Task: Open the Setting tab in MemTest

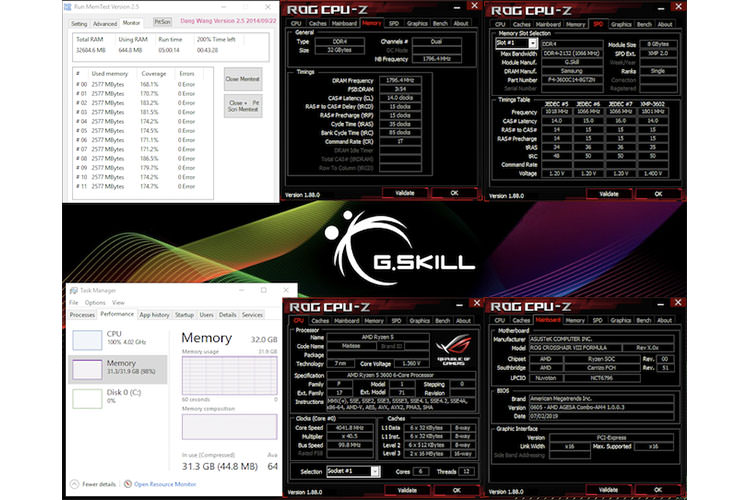Action: (79, 23)
